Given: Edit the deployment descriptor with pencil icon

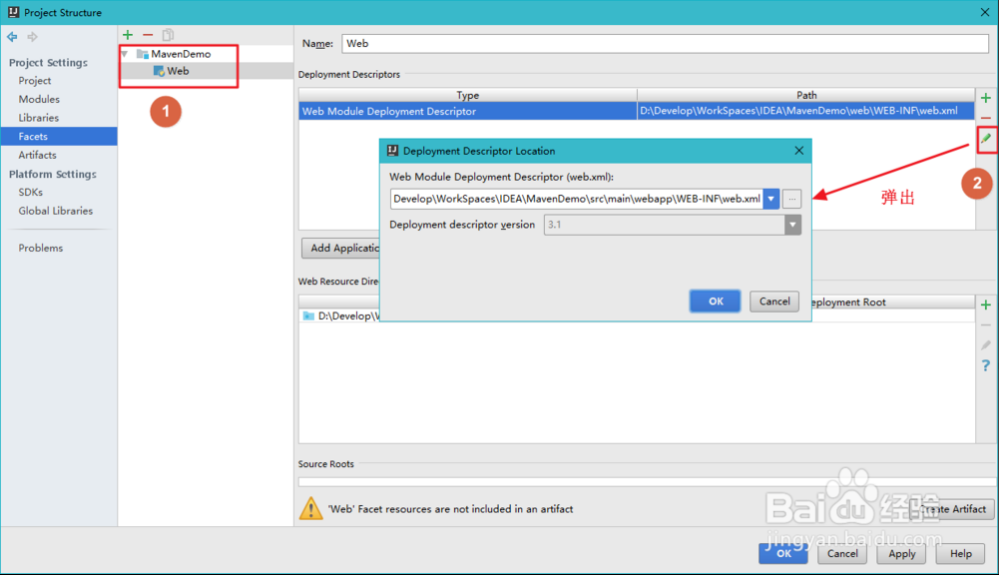Looking at the screenshot, I should tap(986, 138).
